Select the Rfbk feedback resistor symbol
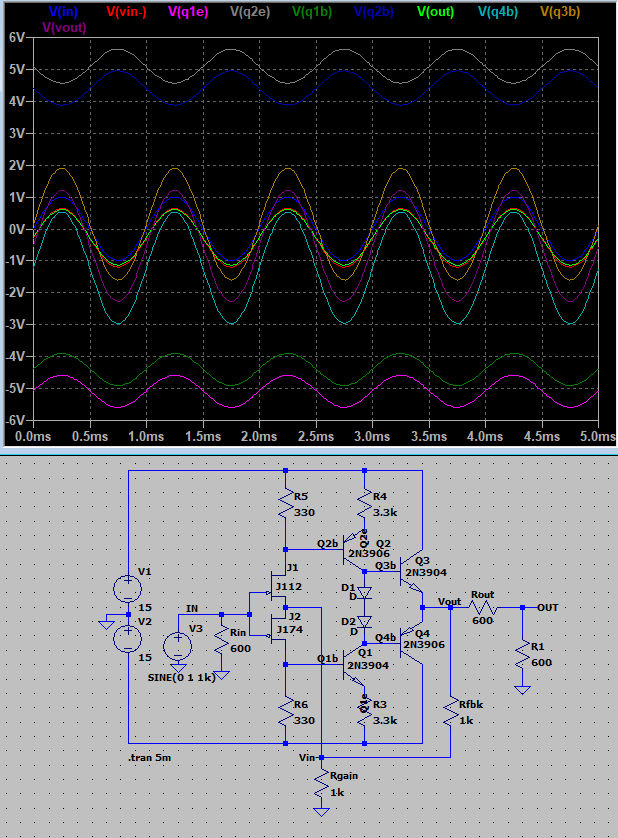 point(451,711)
